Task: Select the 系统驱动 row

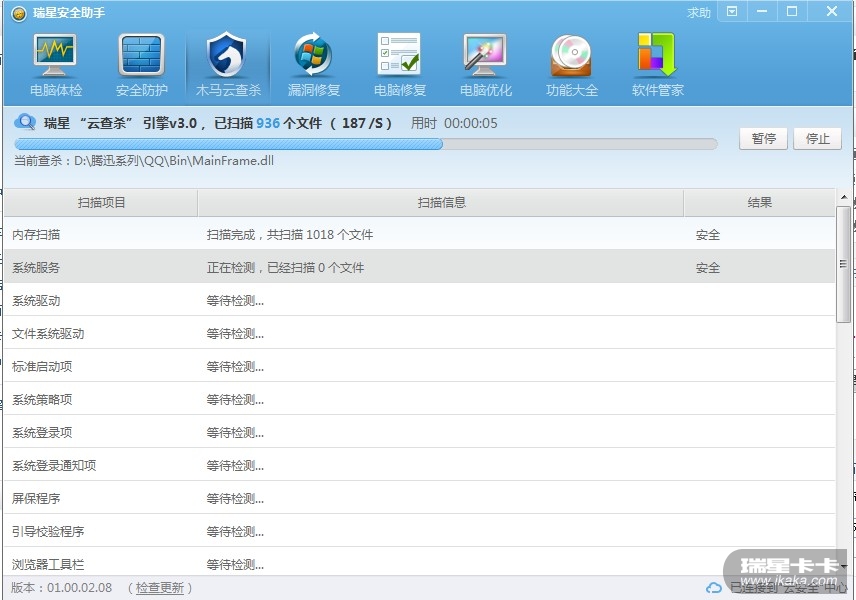Action: [420, 300]
